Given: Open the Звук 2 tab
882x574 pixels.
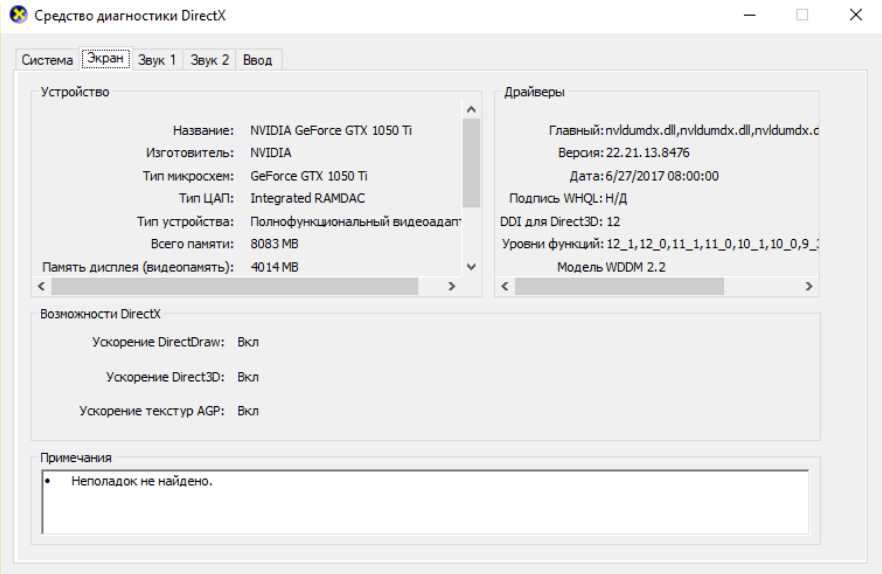Looking at the screenshot, I should point(210,60).
